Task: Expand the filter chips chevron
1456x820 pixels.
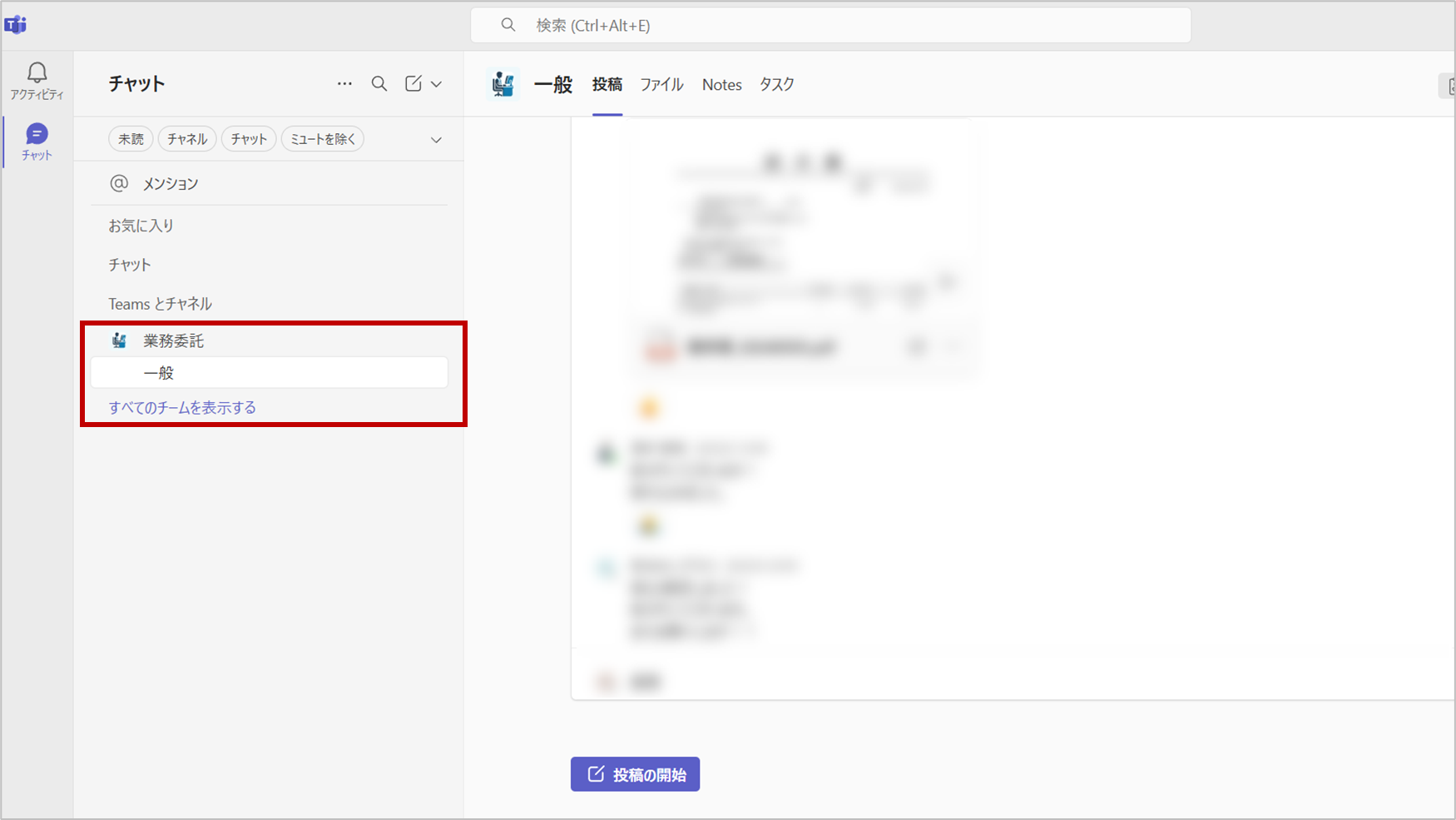Action: pyautogui.click(x=436, y=140)
